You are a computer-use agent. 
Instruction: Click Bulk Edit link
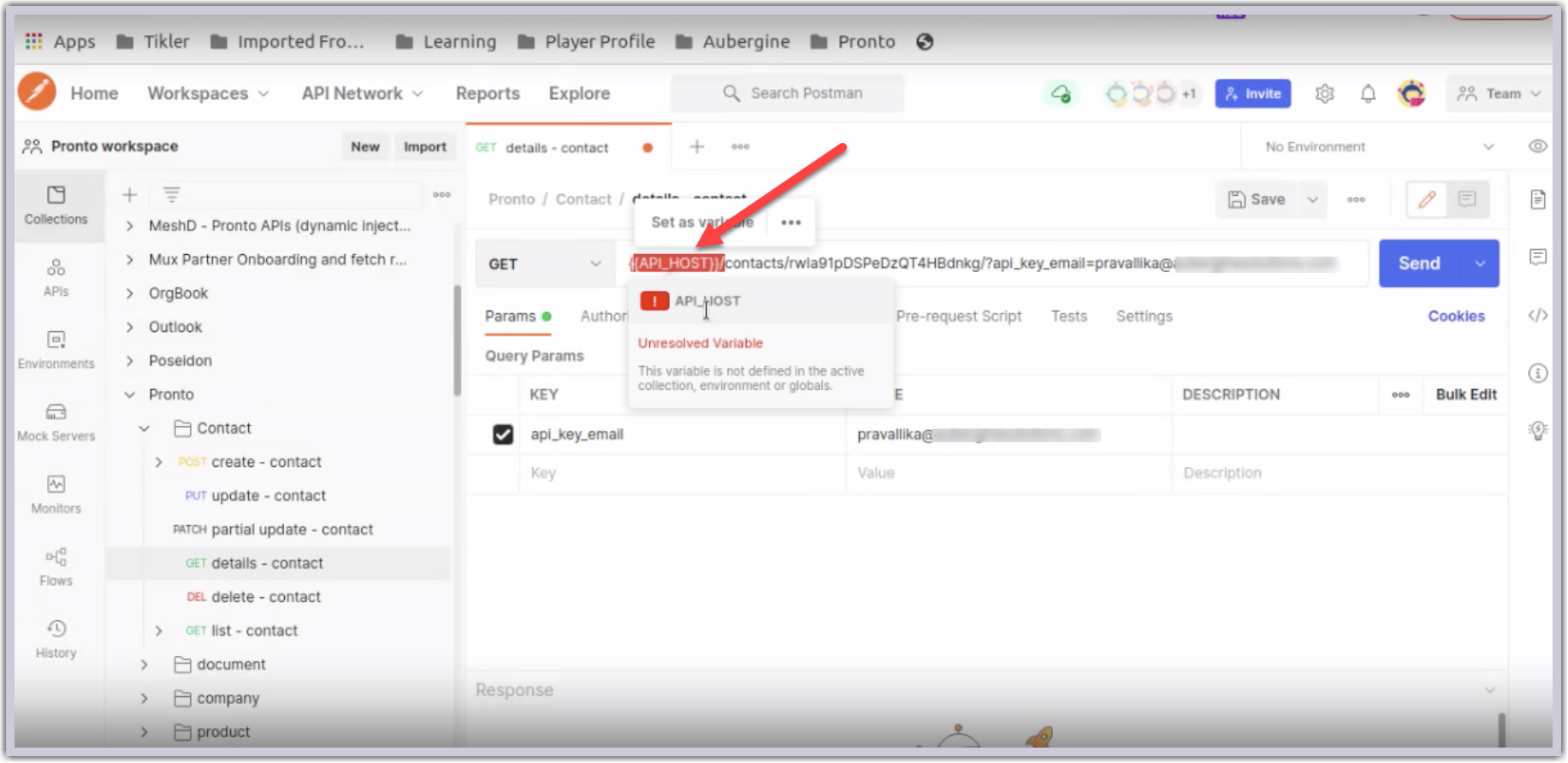[1466, 394]
